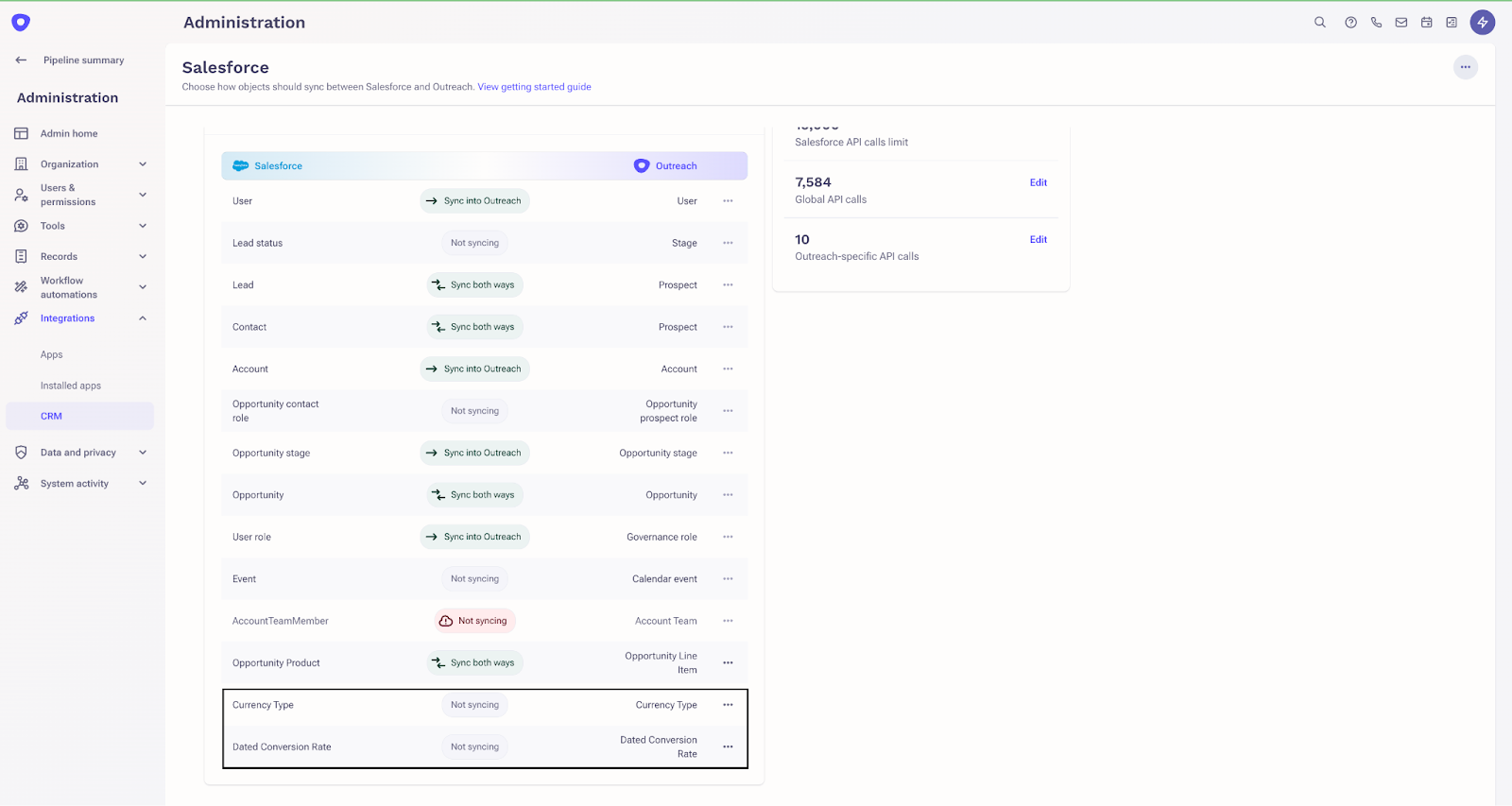Viewport: 1512px width, 806px height.
Task: Click Sync into Outreach badge for Opportunity stage
Action: [x=474, y=454]
